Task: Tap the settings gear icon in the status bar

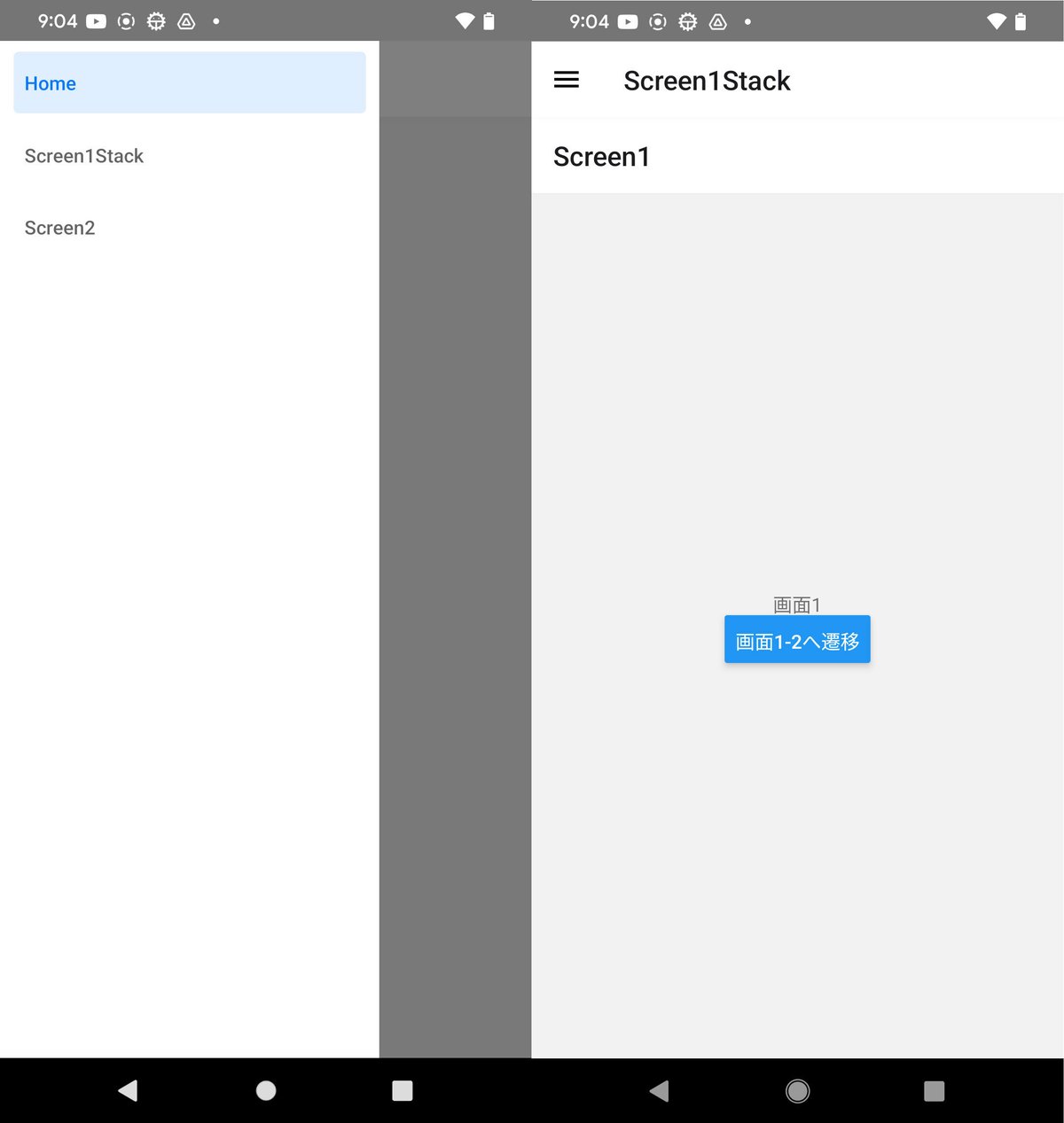Action: (x=156, y=20)
